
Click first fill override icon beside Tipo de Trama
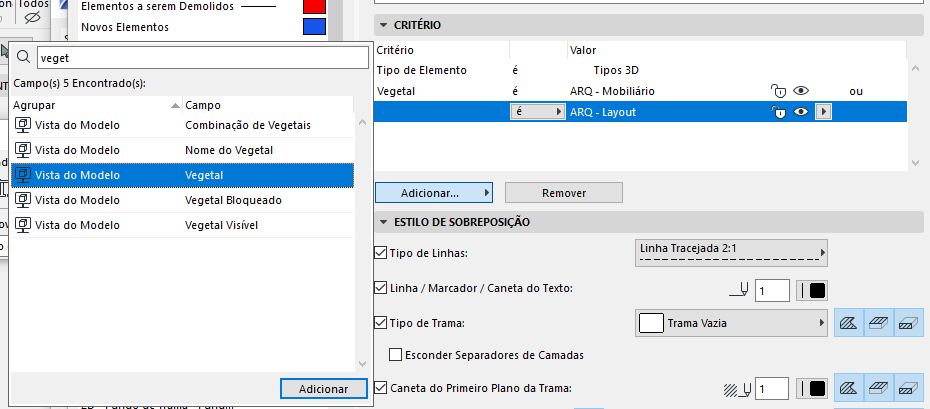[849, 323]
